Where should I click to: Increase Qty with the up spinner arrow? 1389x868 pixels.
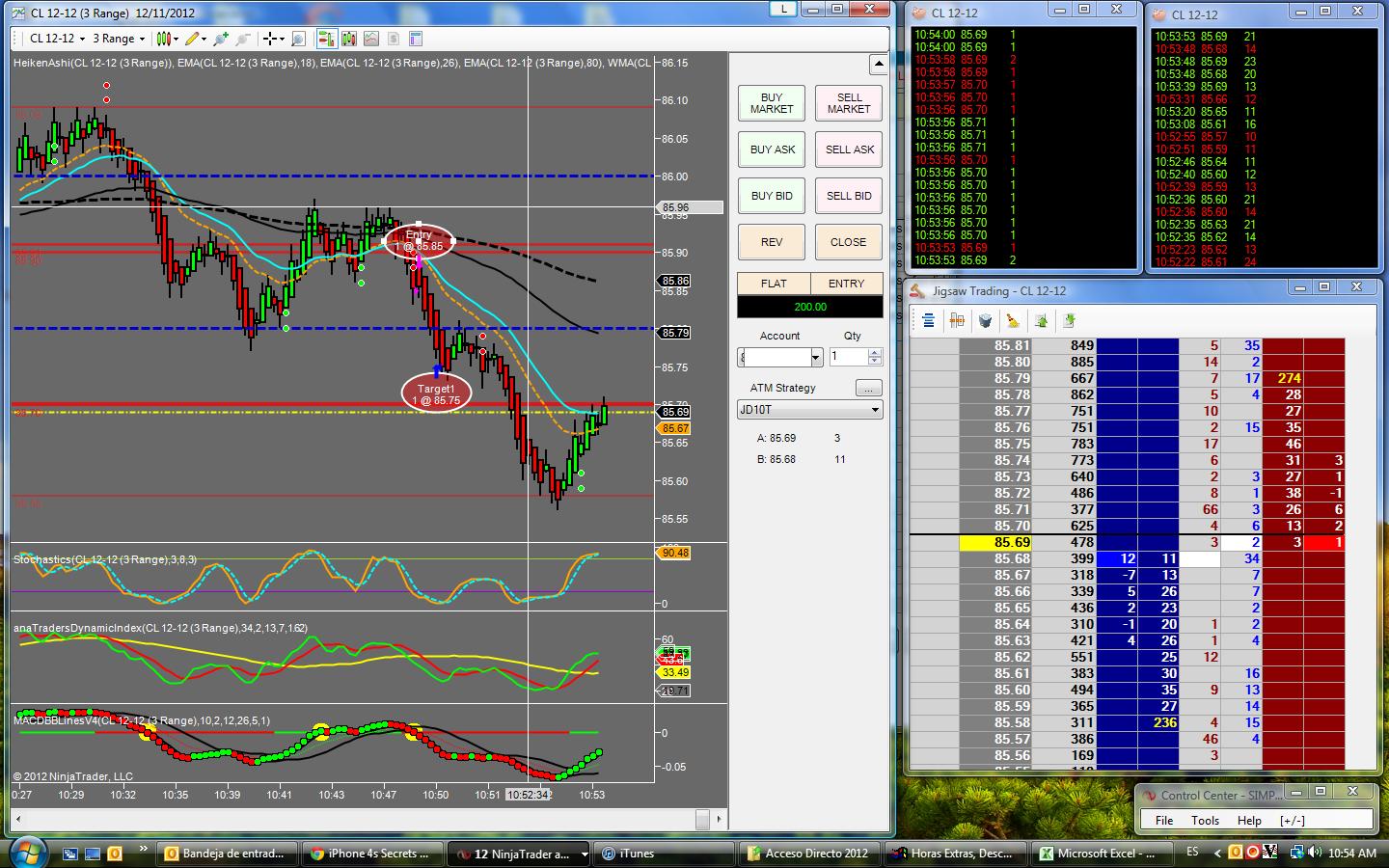click(875, 352)
